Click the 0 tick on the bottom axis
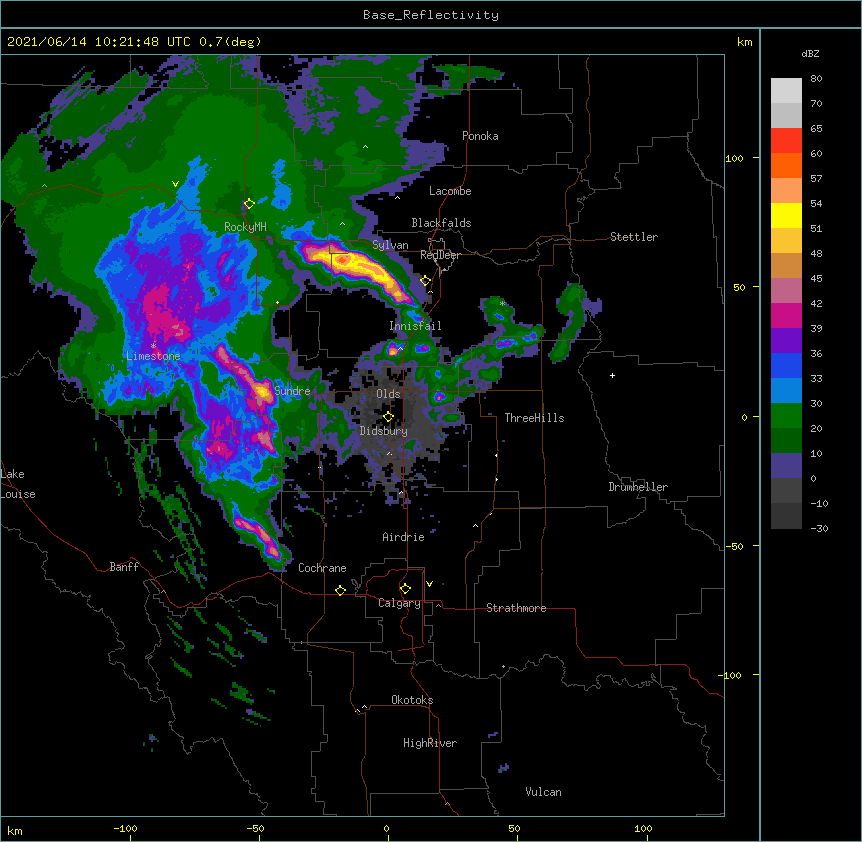Viewport: 862px width, 842px height. [x=386, y=828]
